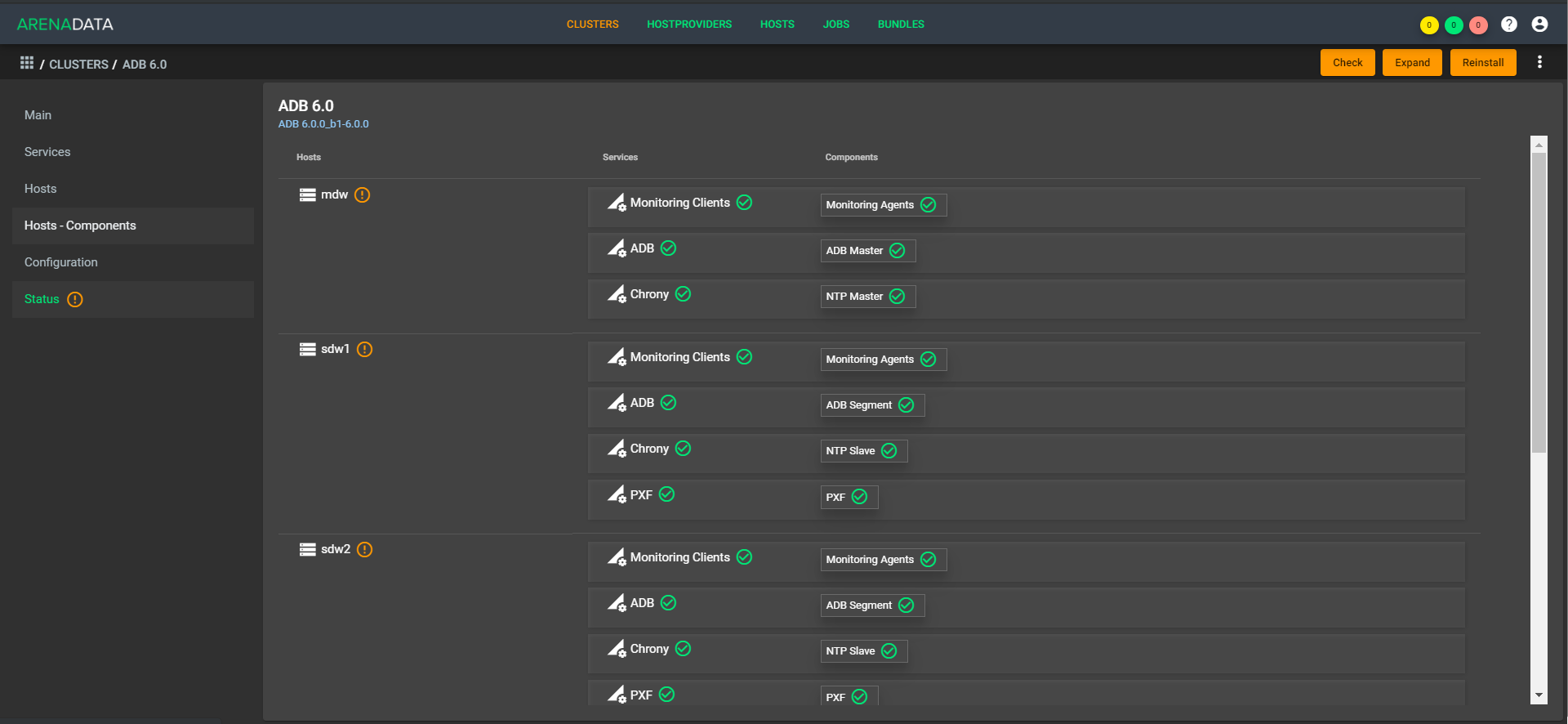Click sdw2 Monitoring Agents component chip

pos(884,560)
